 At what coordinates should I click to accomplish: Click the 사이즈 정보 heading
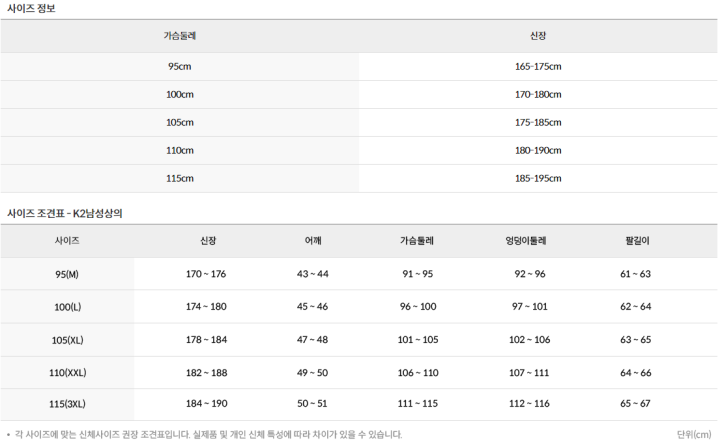31,9
